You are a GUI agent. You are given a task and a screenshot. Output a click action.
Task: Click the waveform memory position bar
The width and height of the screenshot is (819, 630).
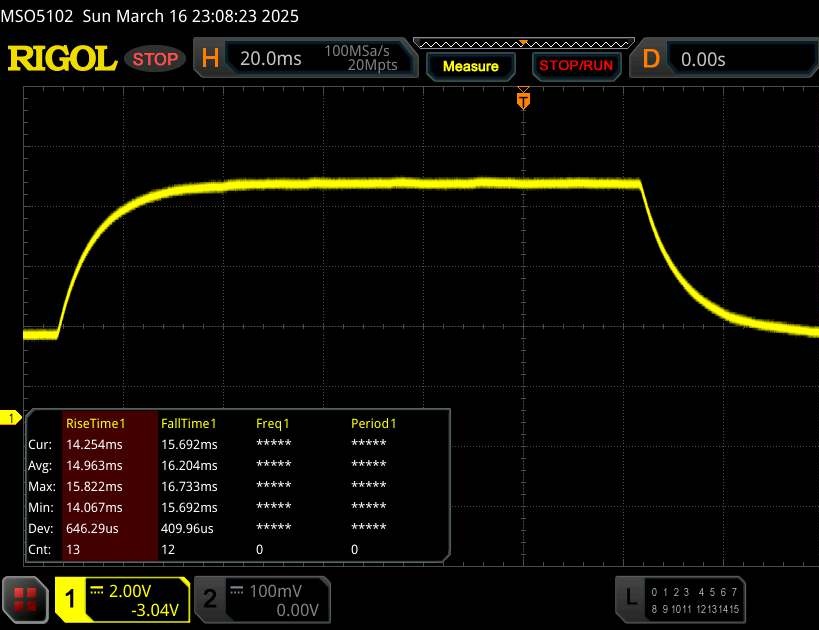pos(520,44)
